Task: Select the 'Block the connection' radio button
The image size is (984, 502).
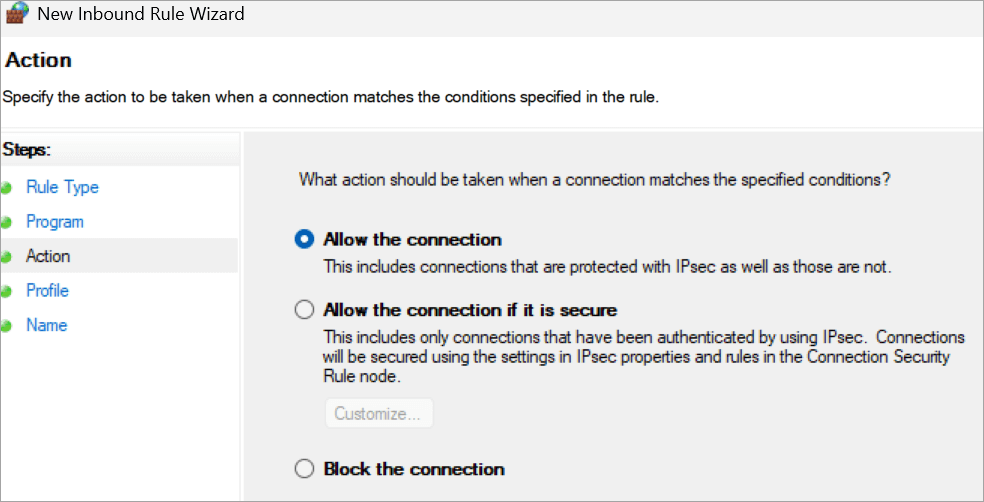Action: (x=304, y=469)
